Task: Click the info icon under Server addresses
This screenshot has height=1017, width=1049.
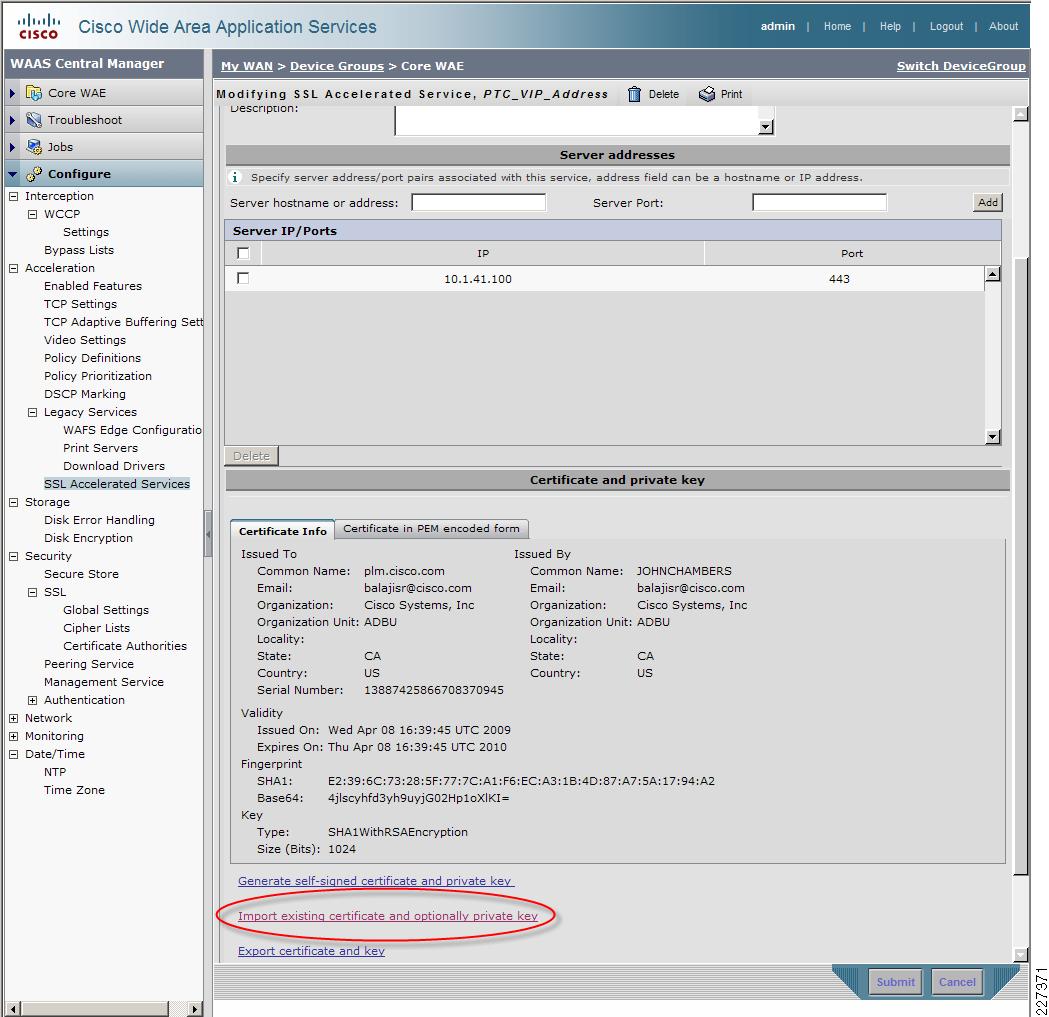Action: (x=235, y=177)
